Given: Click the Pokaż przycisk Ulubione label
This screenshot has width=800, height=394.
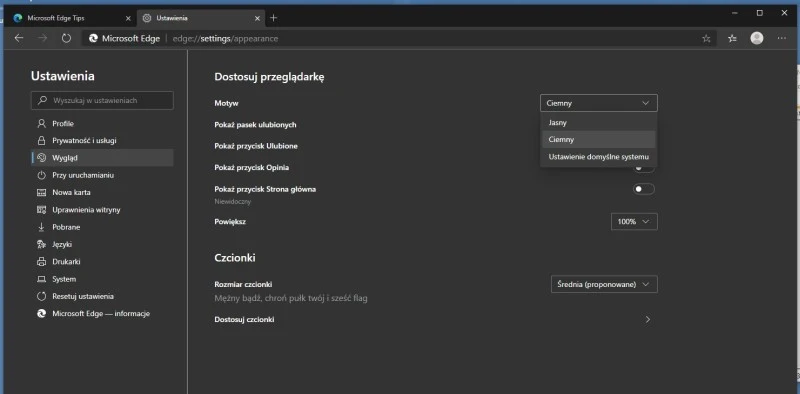Looking at the screenshot, I should point(256,146).
